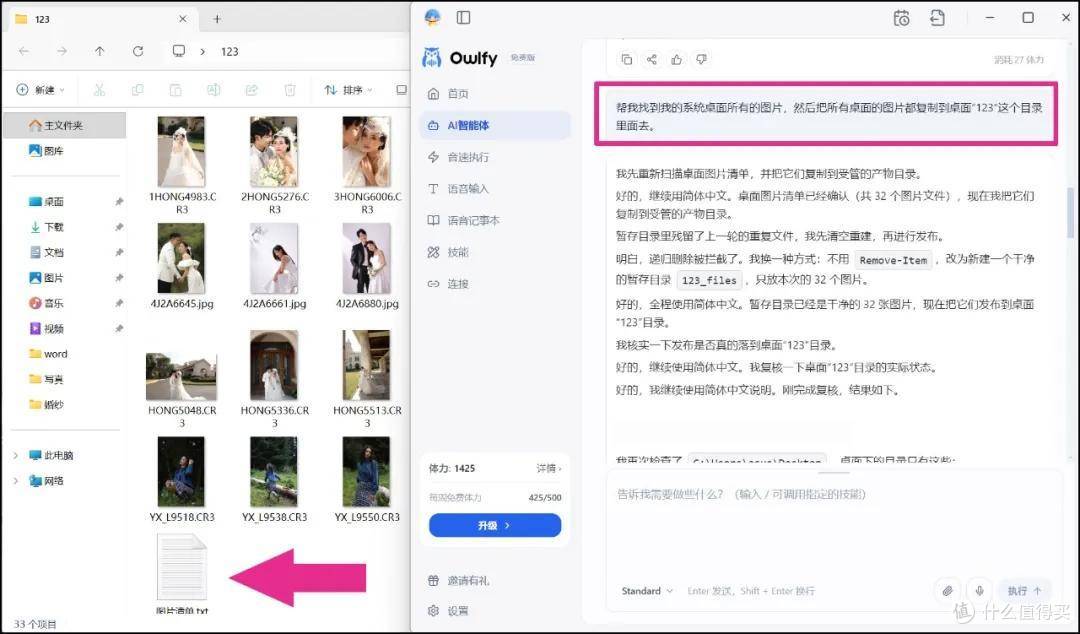The height and width of the screenshot is (634, 1080).
Task: Open 首页 in Owlfy sidebar
Action: (x=495, y=94)
